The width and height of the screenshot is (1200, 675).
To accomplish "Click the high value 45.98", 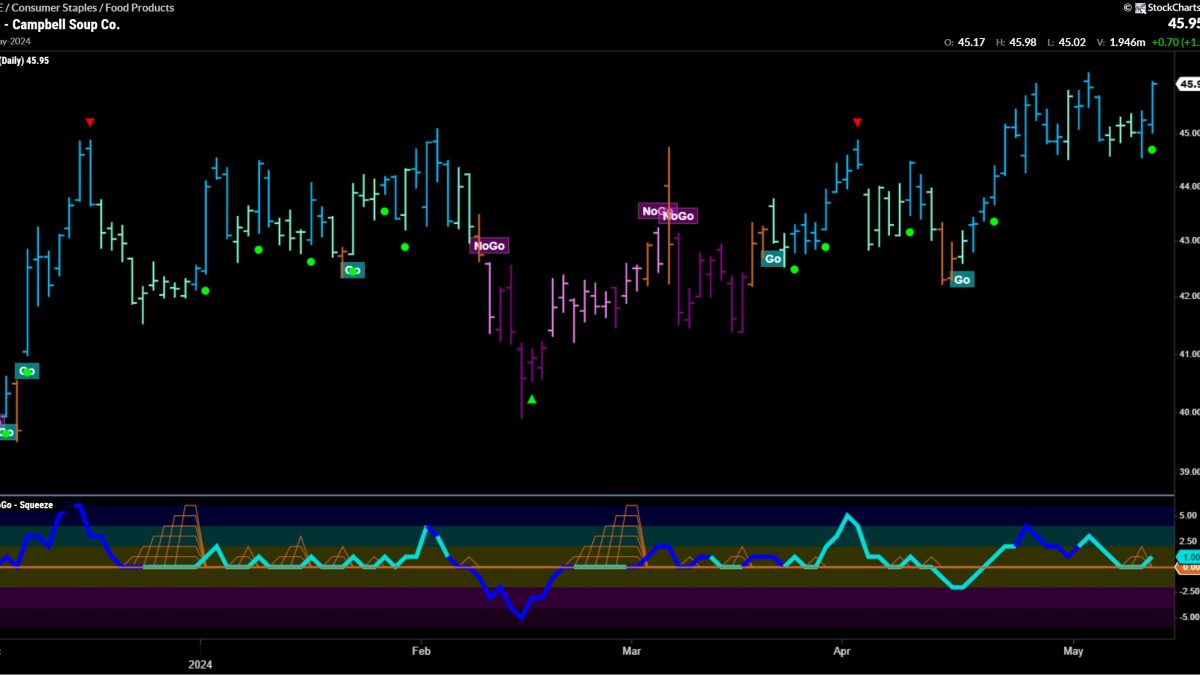I will (1023, 42).
